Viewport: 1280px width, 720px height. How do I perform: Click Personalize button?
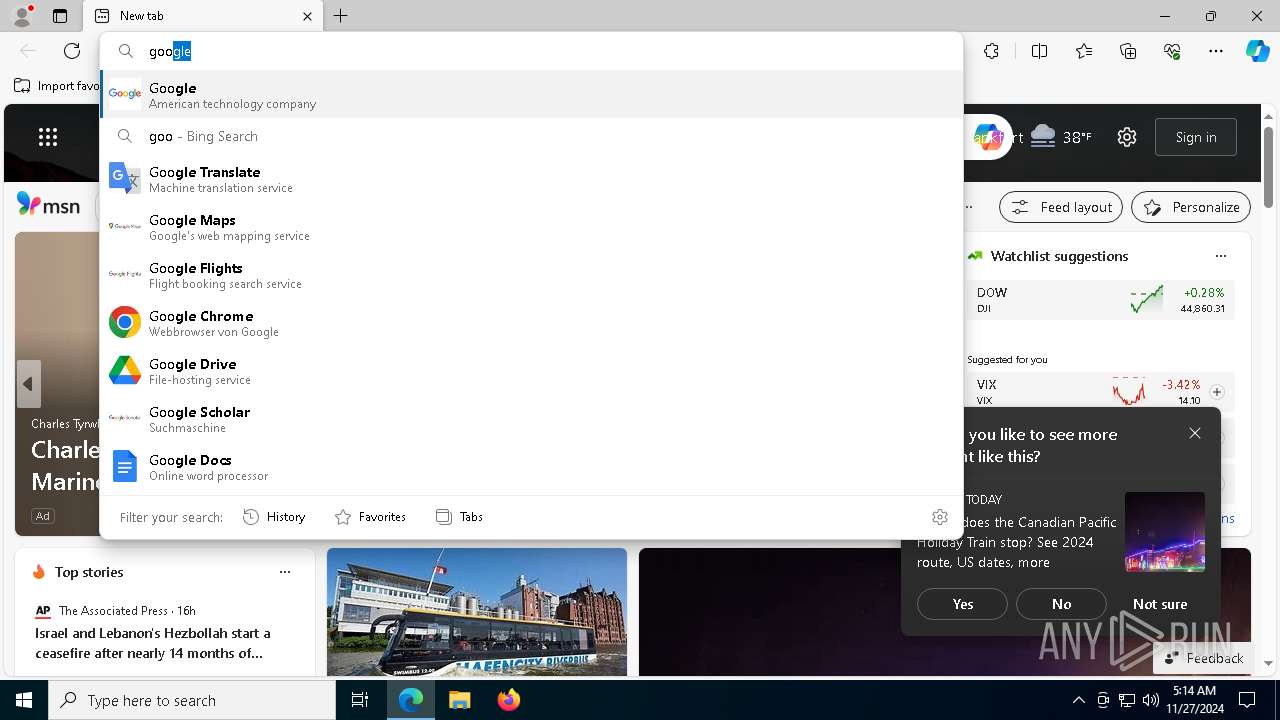tap(1191, 207)
